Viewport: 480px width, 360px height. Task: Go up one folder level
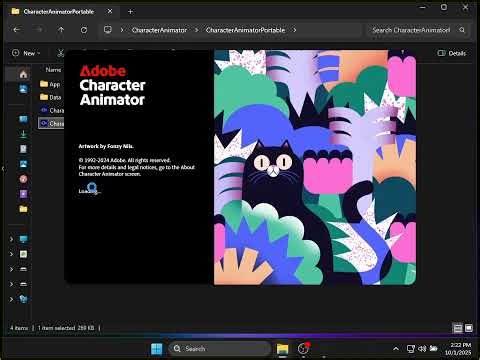[x=61, y=30]
